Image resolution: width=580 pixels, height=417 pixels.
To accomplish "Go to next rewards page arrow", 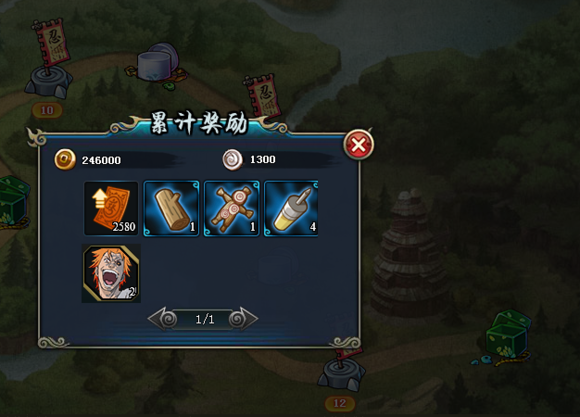I will (x=243, y=319).
